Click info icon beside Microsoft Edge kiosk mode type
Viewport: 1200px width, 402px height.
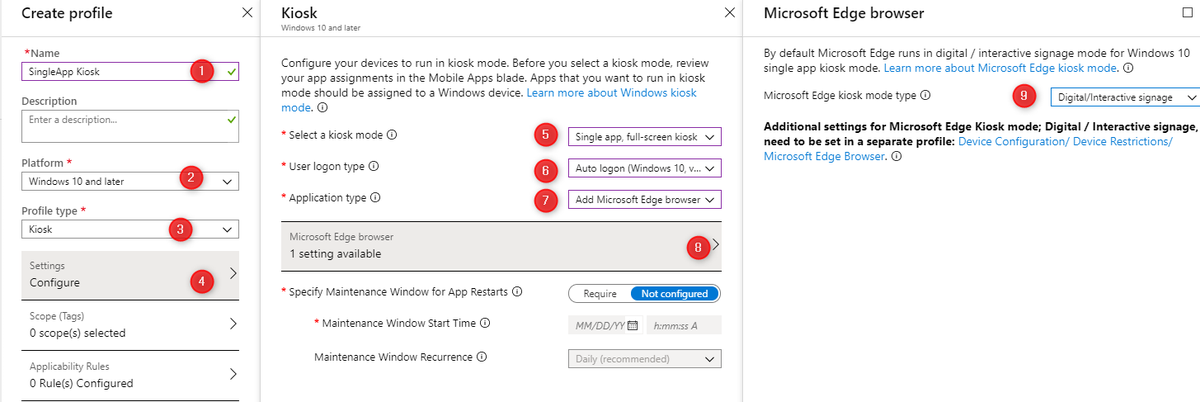(x=925, y=96)
